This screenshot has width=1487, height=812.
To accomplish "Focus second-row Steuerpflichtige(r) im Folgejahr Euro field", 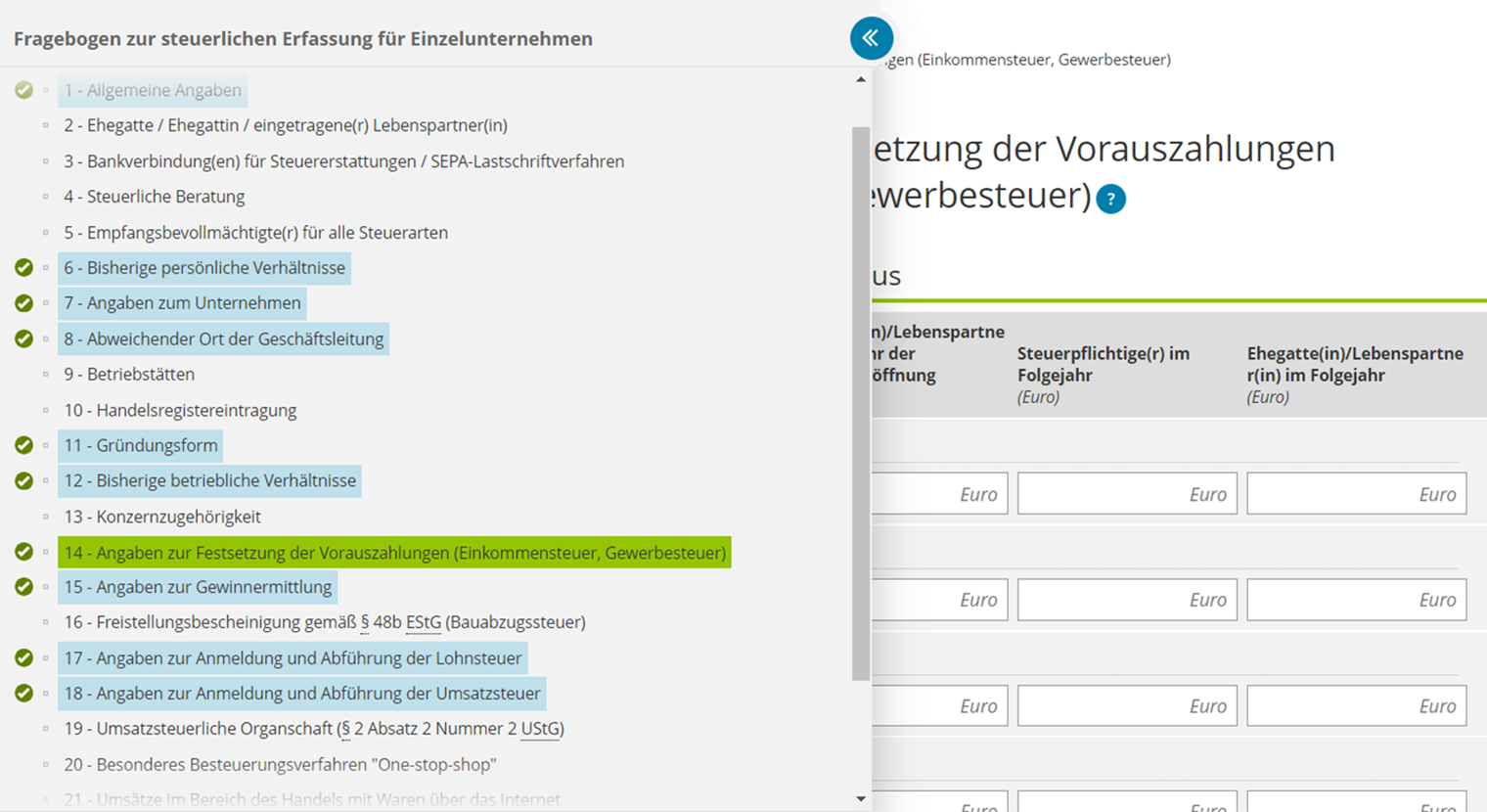I will click(1127, 600).
